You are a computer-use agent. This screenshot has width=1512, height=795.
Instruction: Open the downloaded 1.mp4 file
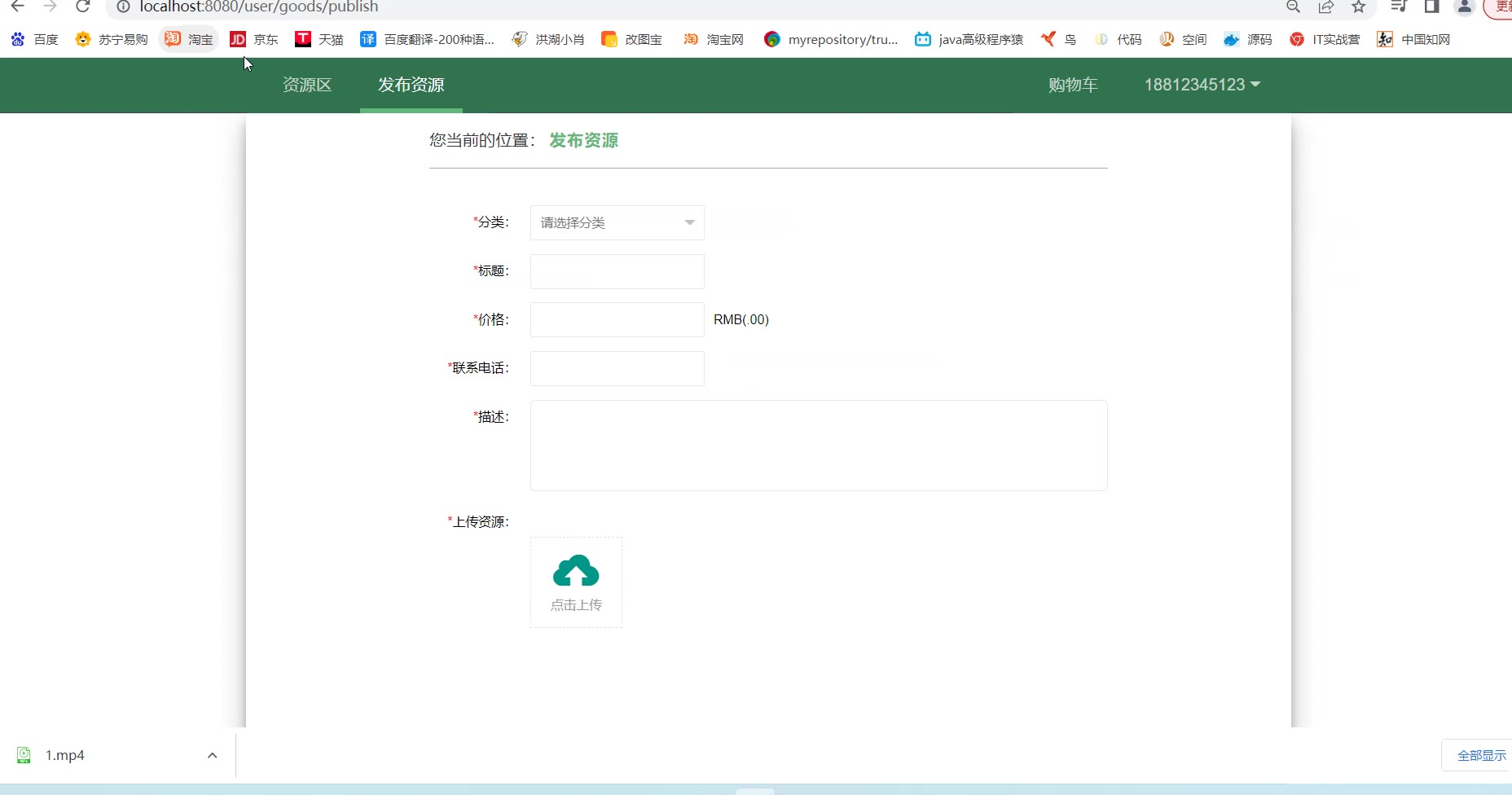[65, 755]
